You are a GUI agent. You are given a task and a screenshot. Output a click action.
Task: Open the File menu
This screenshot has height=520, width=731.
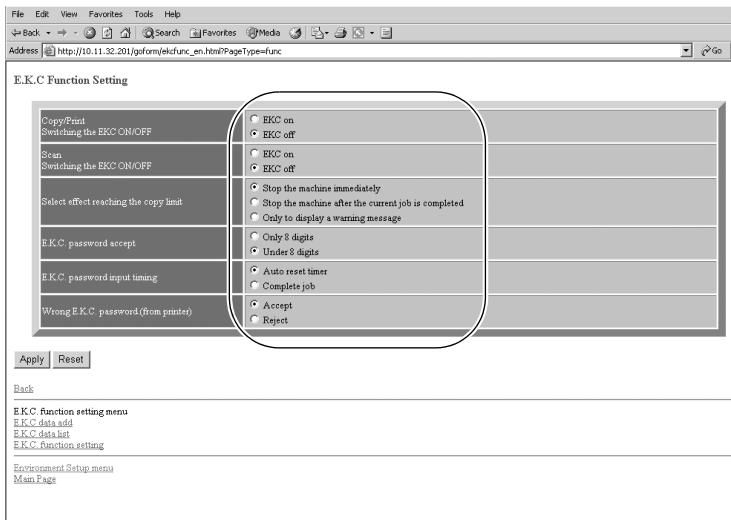[18, 14]
